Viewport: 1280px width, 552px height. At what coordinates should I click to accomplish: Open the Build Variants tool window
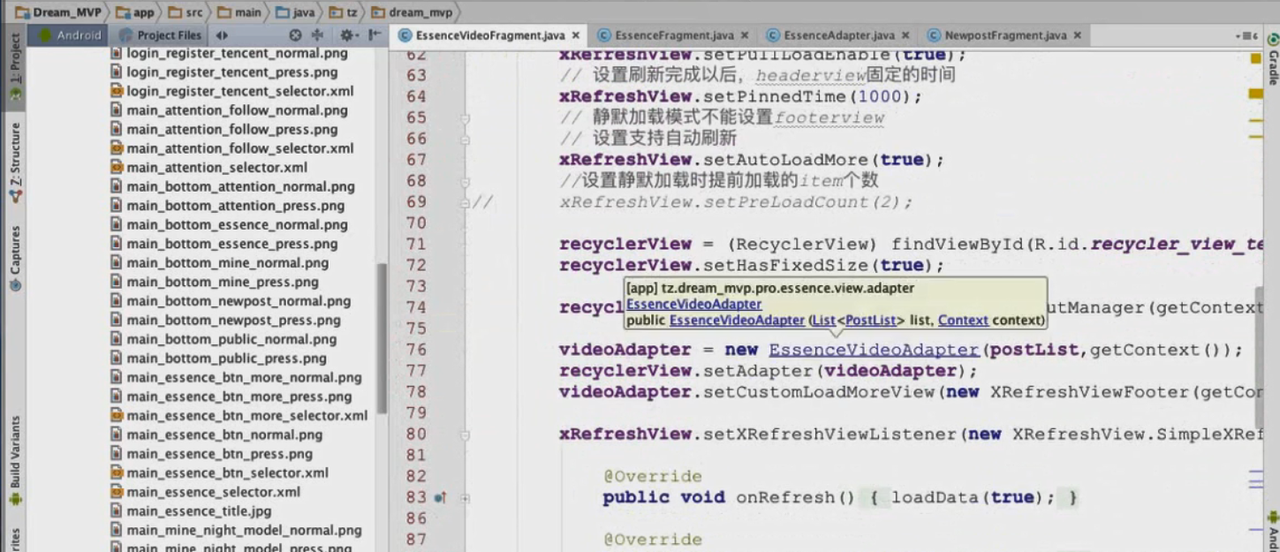[14, 459]
